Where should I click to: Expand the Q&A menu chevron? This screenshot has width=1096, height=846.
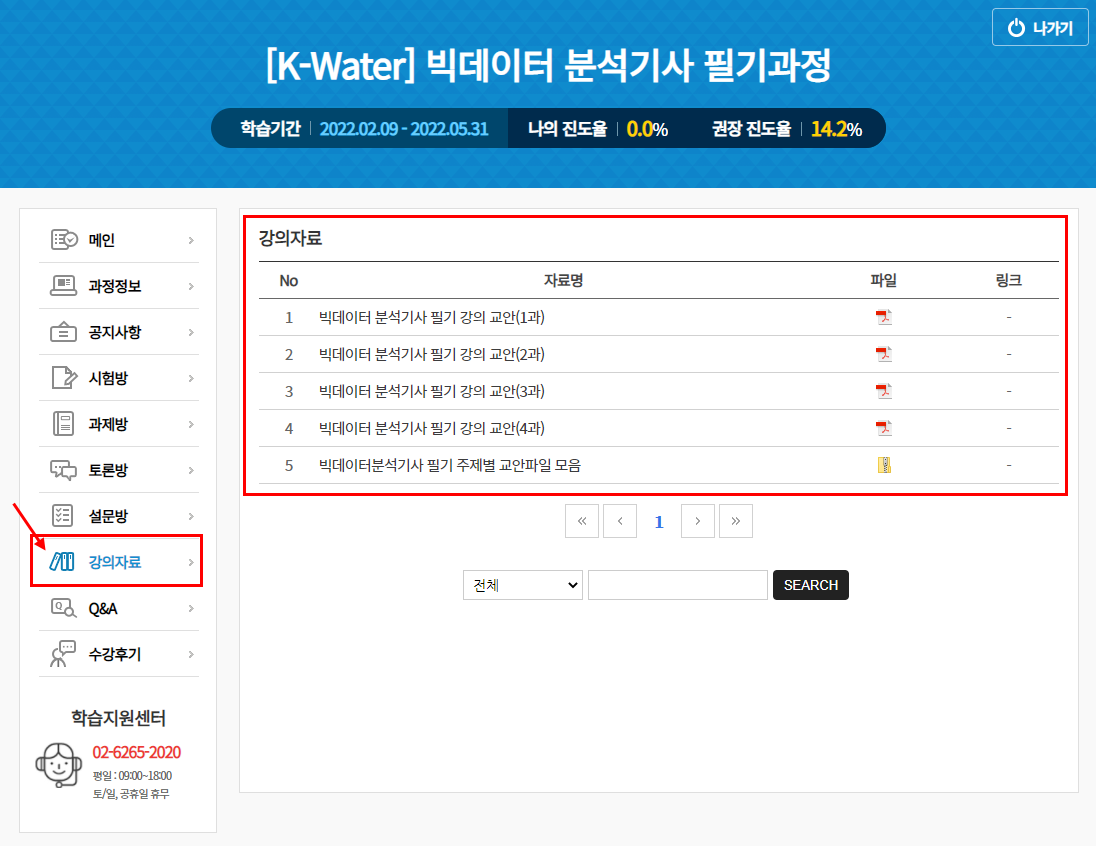pyautogui.click(x=191, y=609)
